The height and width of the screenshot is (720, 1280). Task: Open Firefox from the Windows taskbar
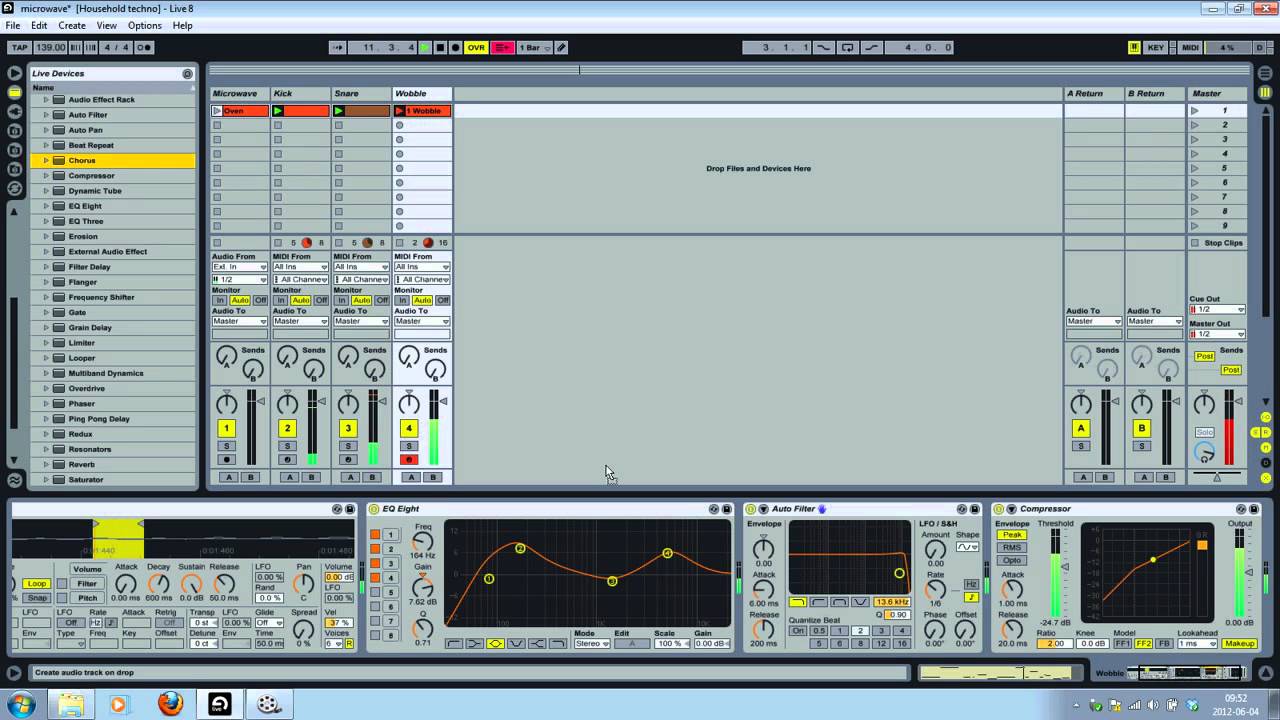[170, 704]
